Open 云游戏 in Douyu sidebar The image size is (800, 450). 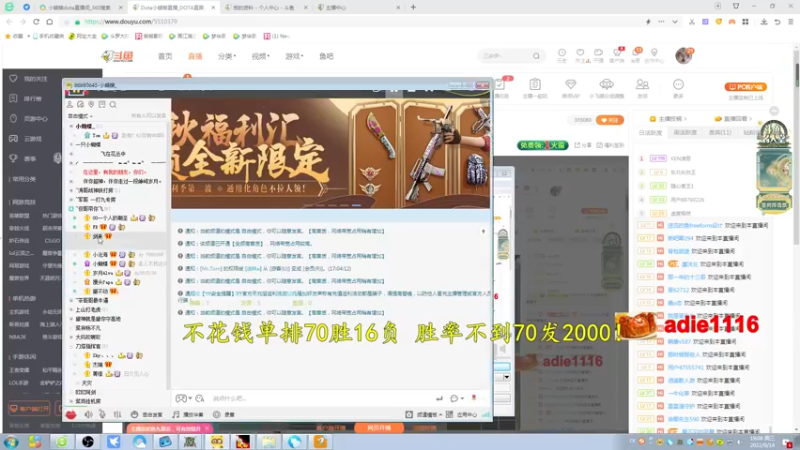click(x=33, y=139)
